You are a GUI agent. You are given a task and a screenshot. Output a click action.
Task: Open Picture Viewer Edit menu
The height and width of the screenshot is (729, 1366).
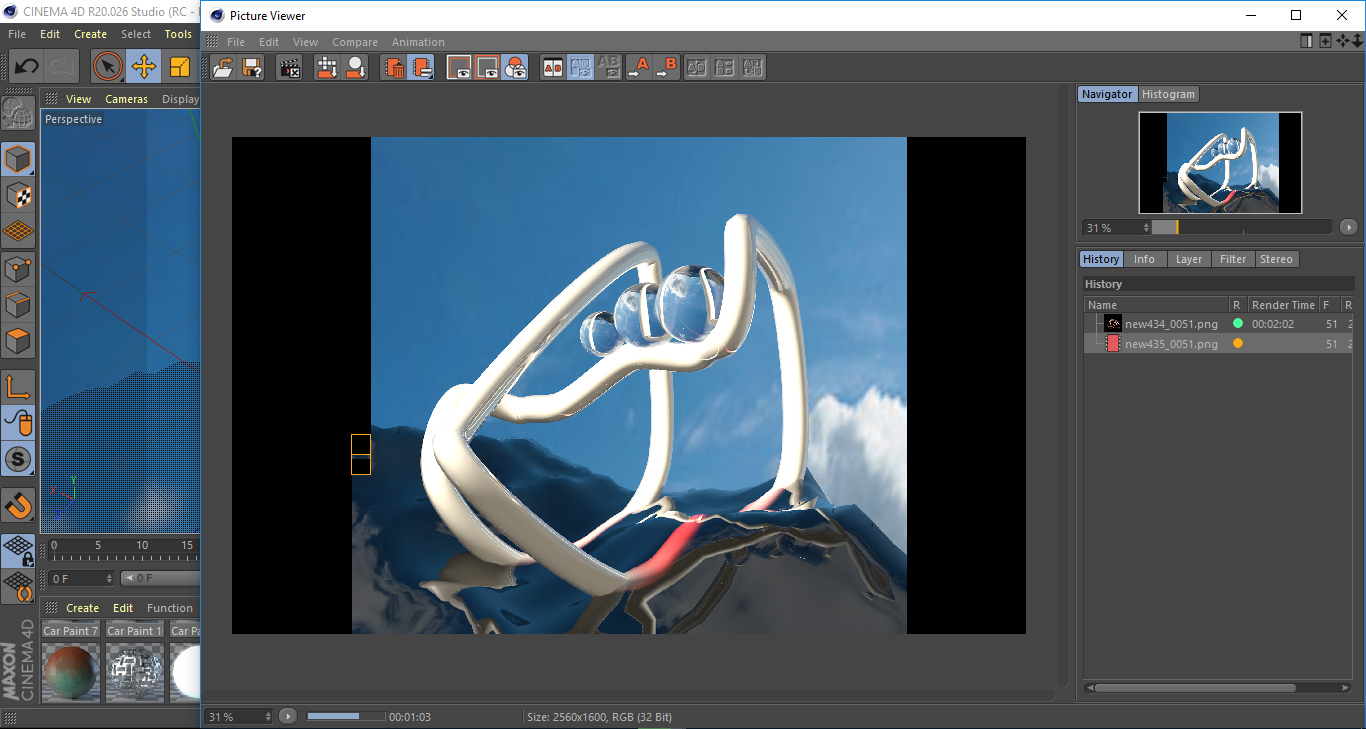point(269,42)
